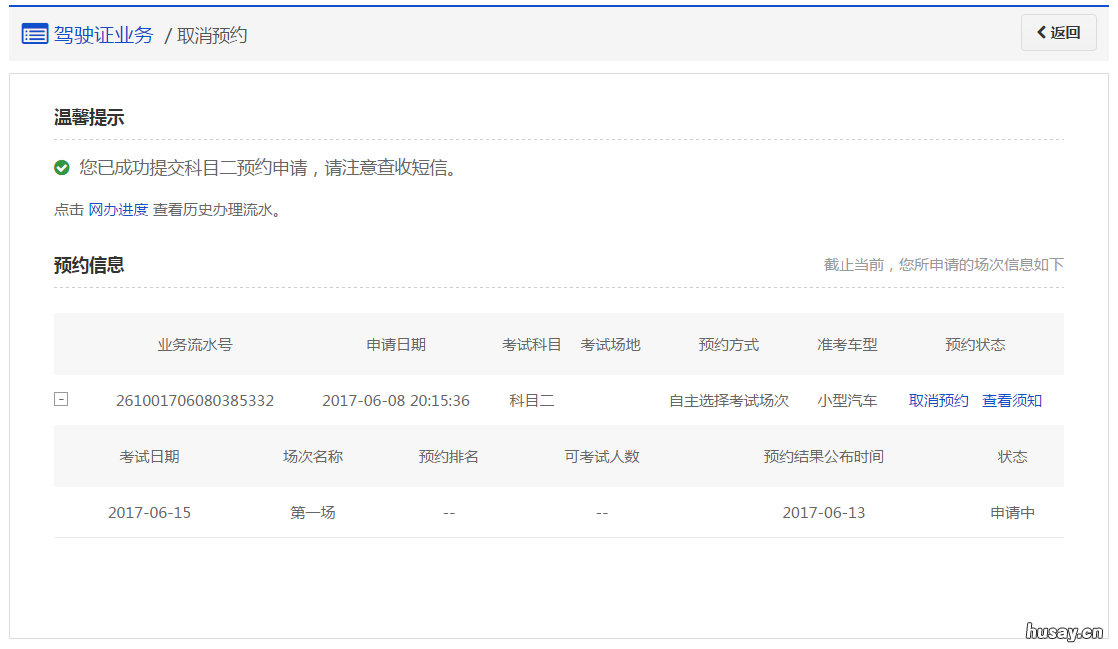Click the 温馨提示 heading

(88, 117)
